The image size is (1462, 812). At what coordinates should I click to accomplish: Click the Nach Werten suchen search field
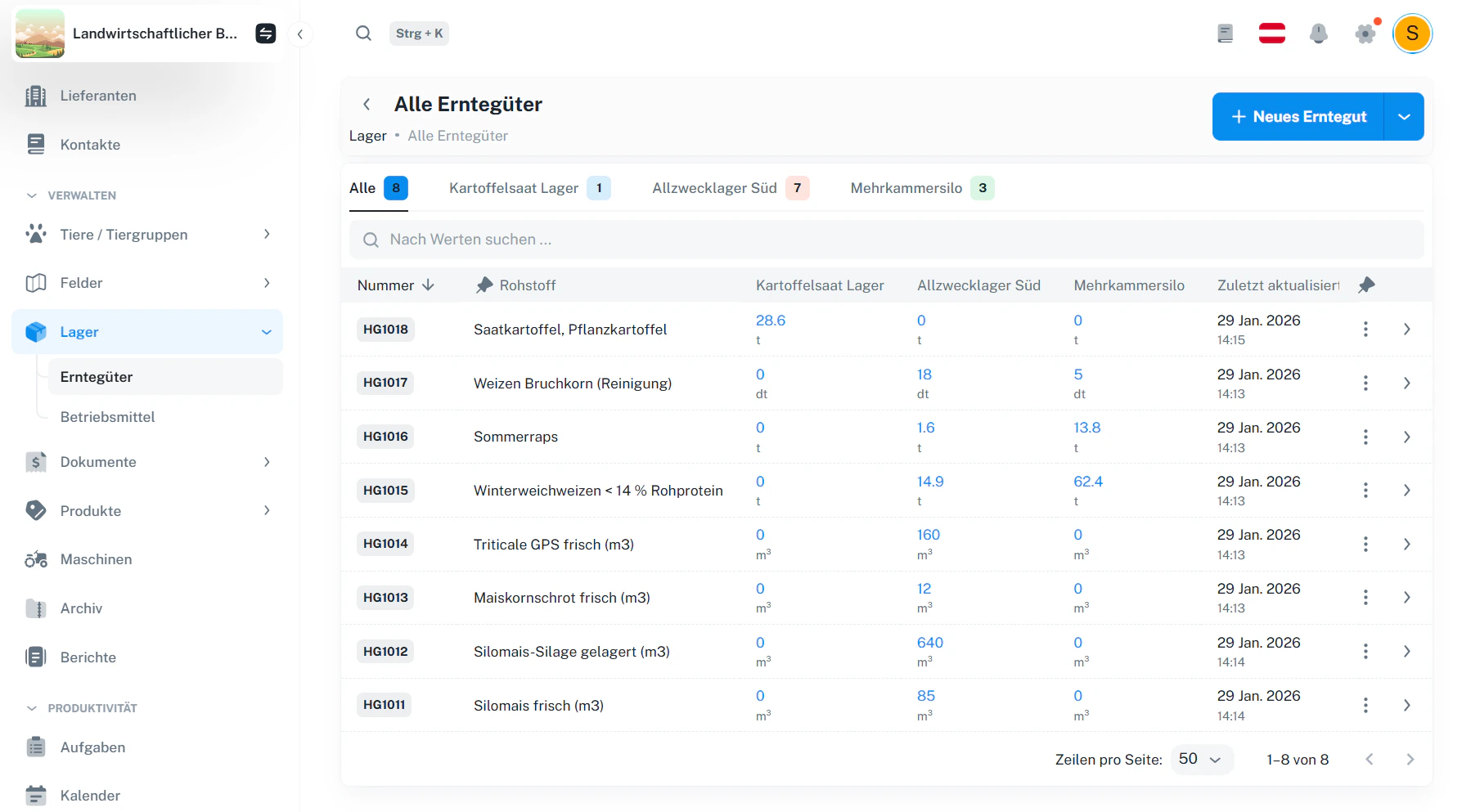886,240
